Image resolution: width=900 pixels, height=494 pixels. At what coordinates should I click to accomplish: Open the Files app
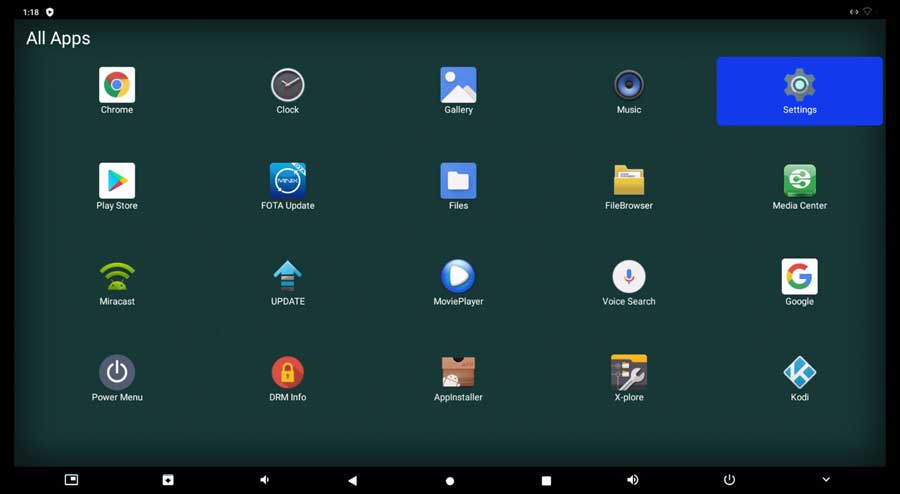coord(458,186)
